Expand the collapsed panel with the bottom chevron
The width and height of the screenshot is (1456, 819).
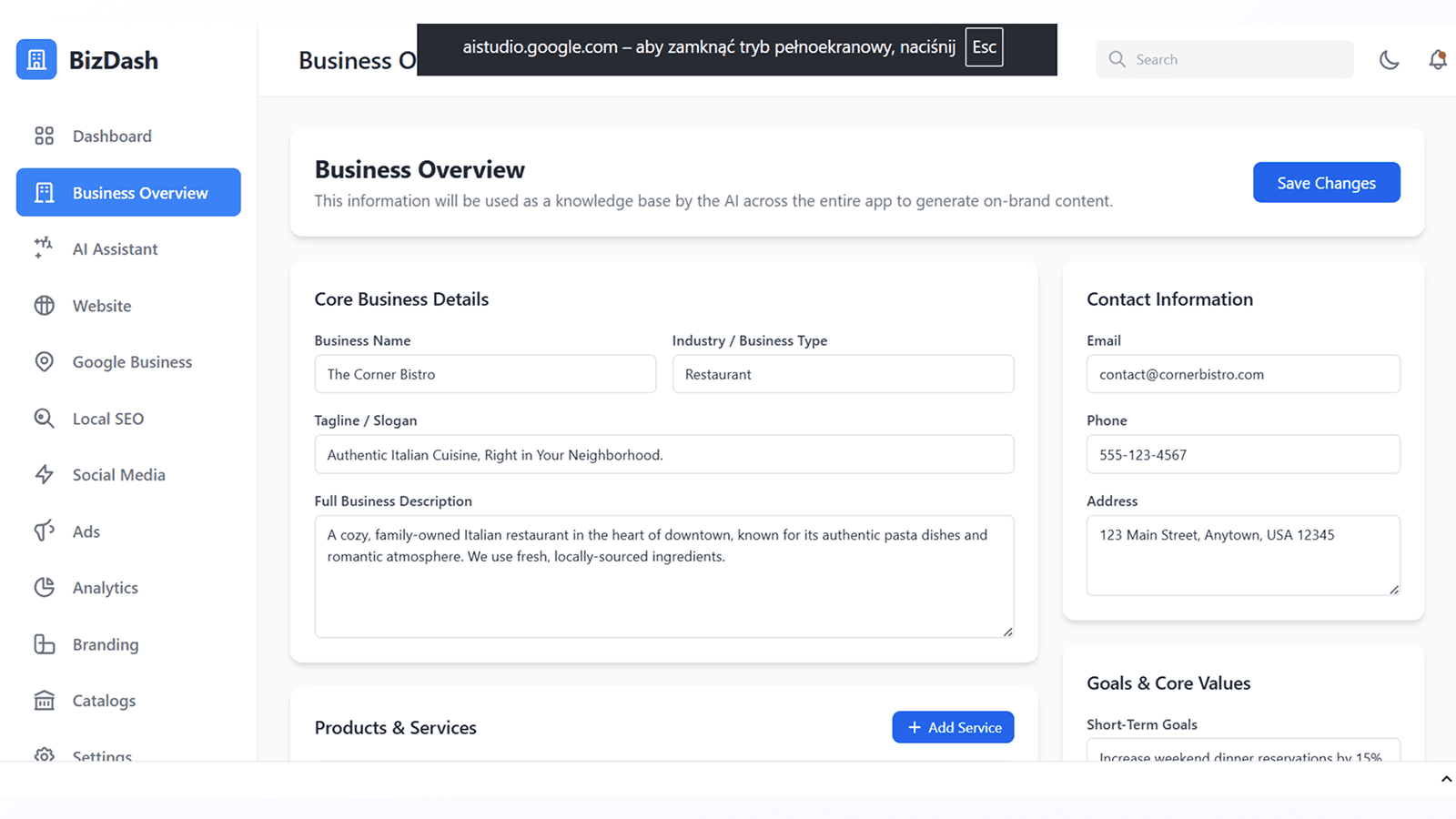point(1446,779)
